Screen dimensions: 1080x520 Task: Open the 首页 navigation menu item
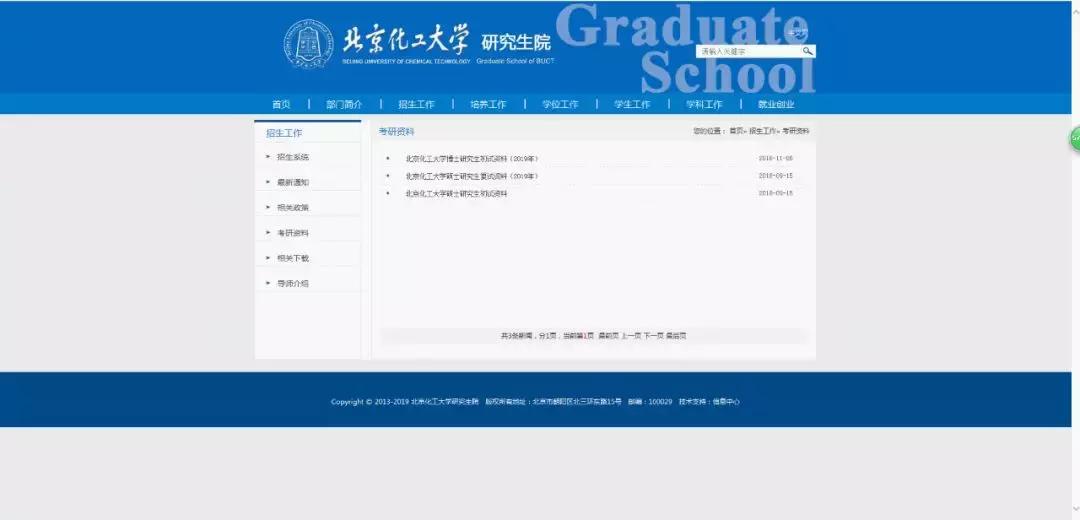281,105
